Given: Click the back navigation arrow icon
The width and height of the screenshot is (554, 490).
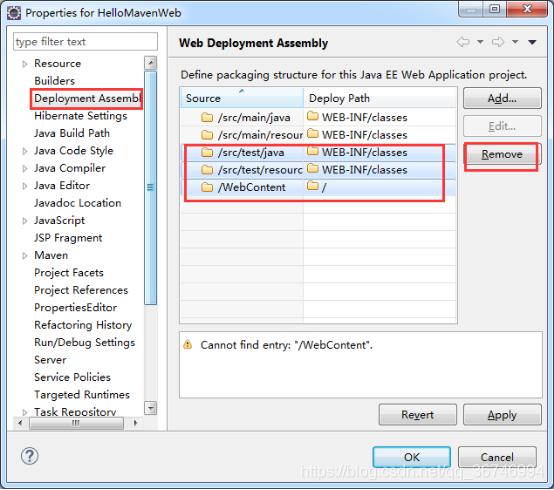Looking at the screenshot, I should pos(463,42).
